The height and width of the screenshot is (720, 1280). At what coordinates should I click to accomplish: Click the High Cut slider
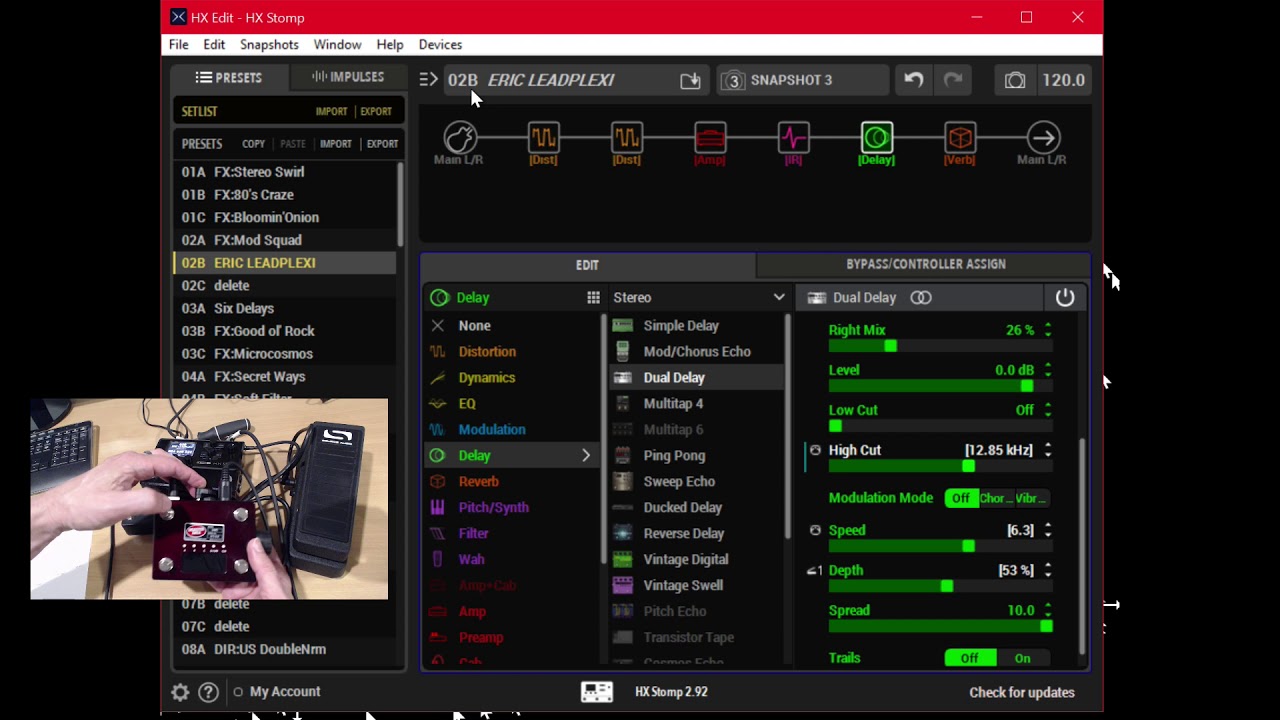940,466
